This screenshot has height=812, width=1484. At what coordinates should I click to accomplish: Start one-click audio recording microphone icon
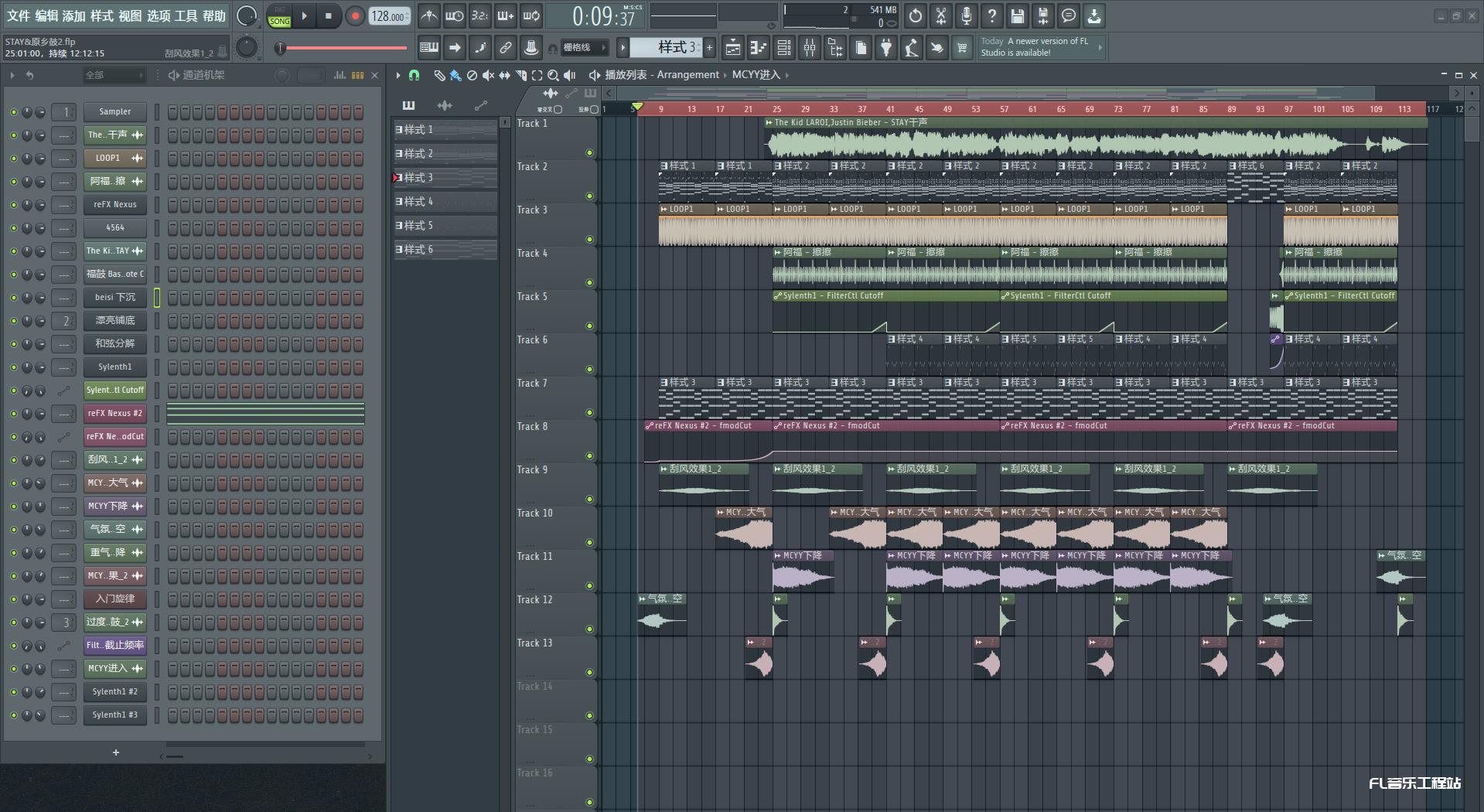coord(967,16)
